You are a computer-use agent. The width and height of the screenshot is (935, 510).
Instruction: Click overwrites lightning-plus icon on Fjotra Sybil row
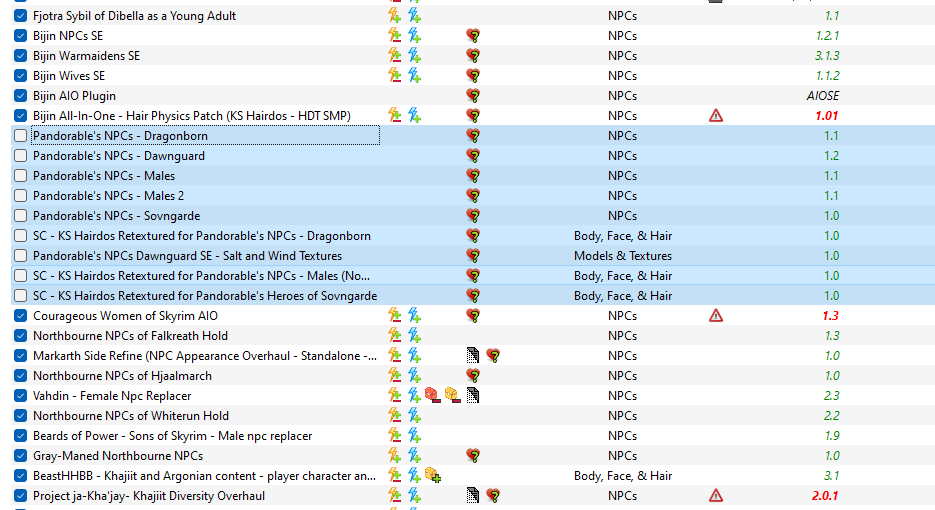[414, 16]
